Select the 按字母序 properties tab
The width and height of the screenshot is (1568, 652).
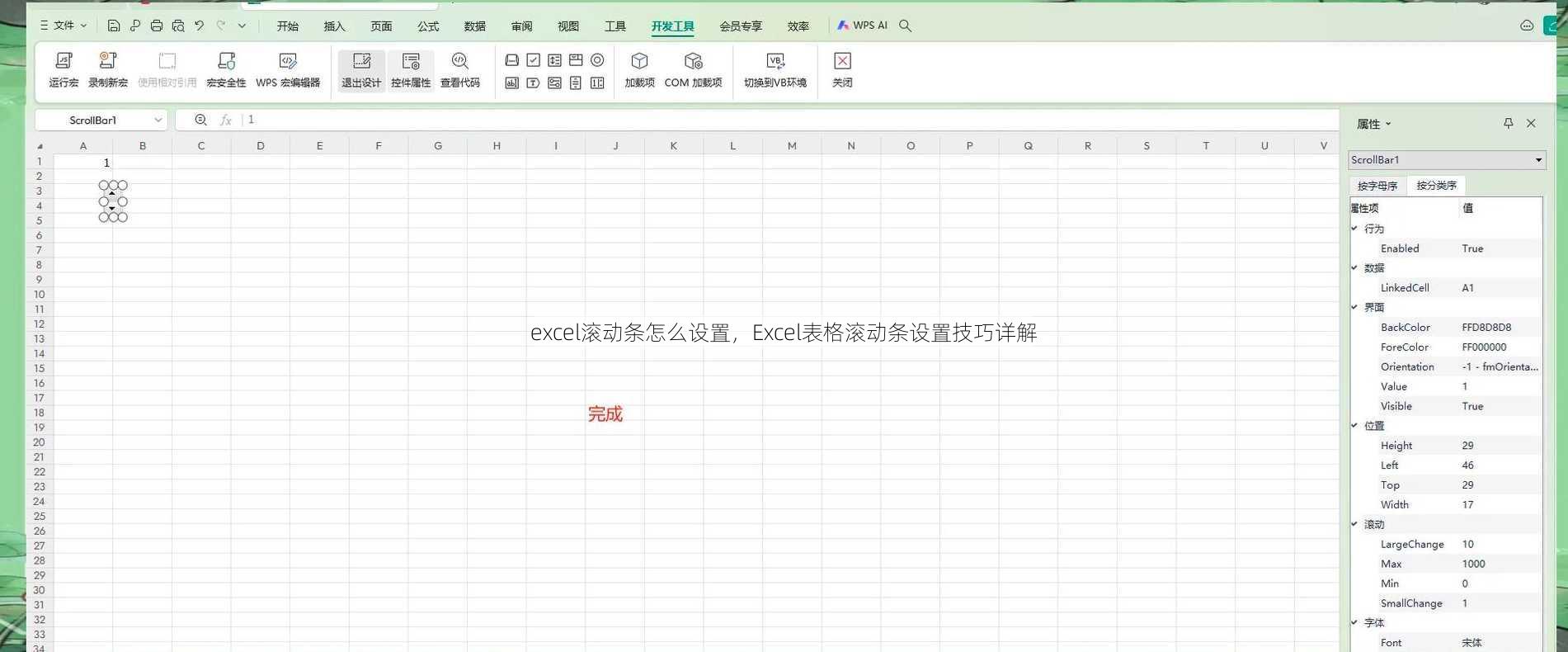pos(1377,186)
